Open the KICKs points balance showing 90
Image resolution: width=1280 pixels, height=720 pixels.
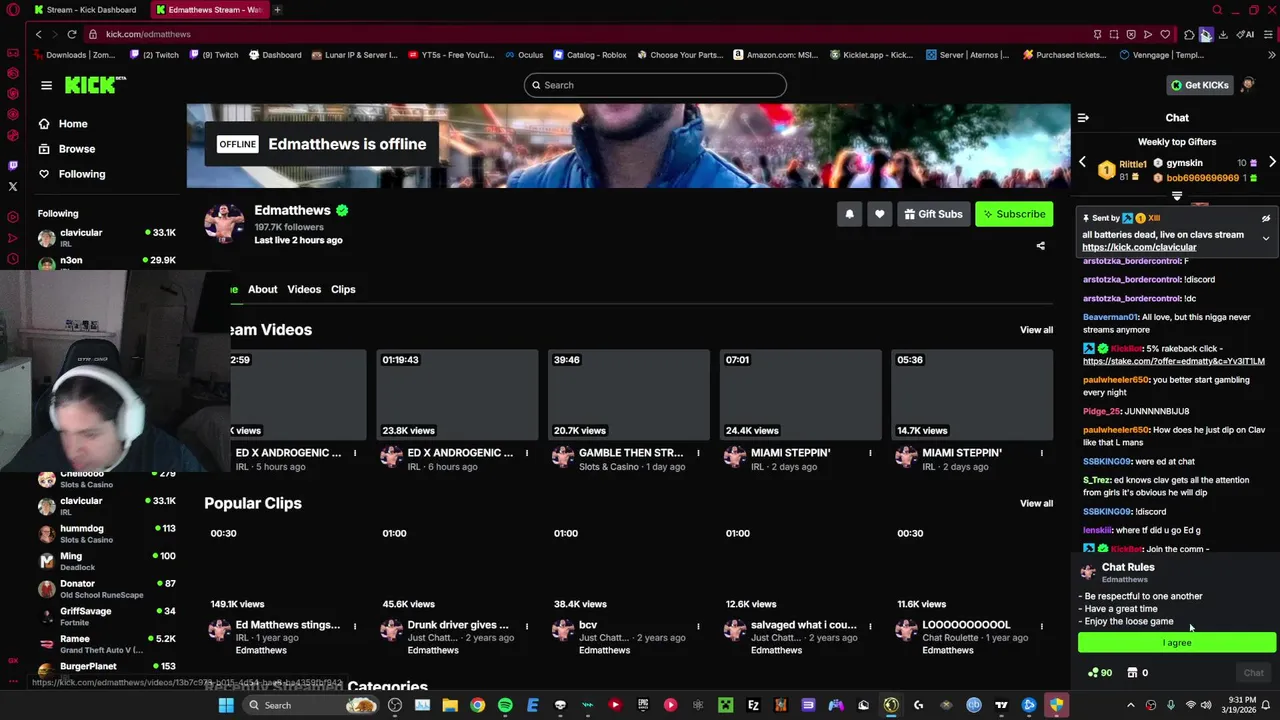click(x=1100, y=673)
